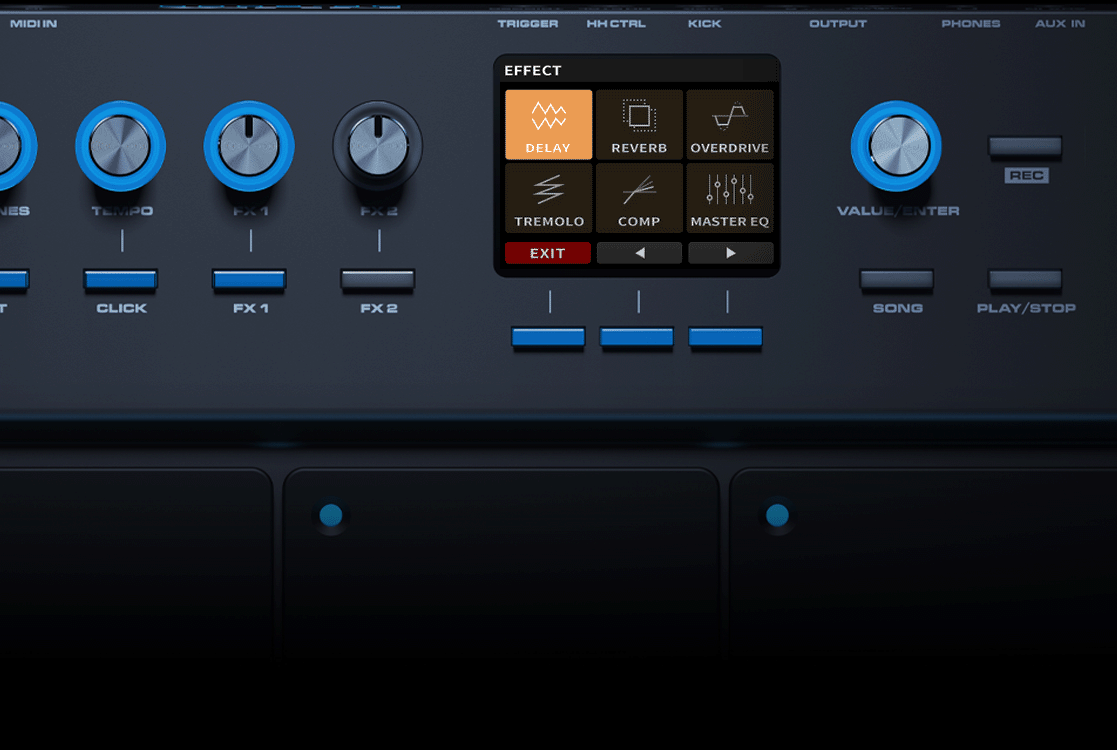Click the HH CTRL jack label
The width and height of the screenshot is (1117, 750).
coord(616,24)
